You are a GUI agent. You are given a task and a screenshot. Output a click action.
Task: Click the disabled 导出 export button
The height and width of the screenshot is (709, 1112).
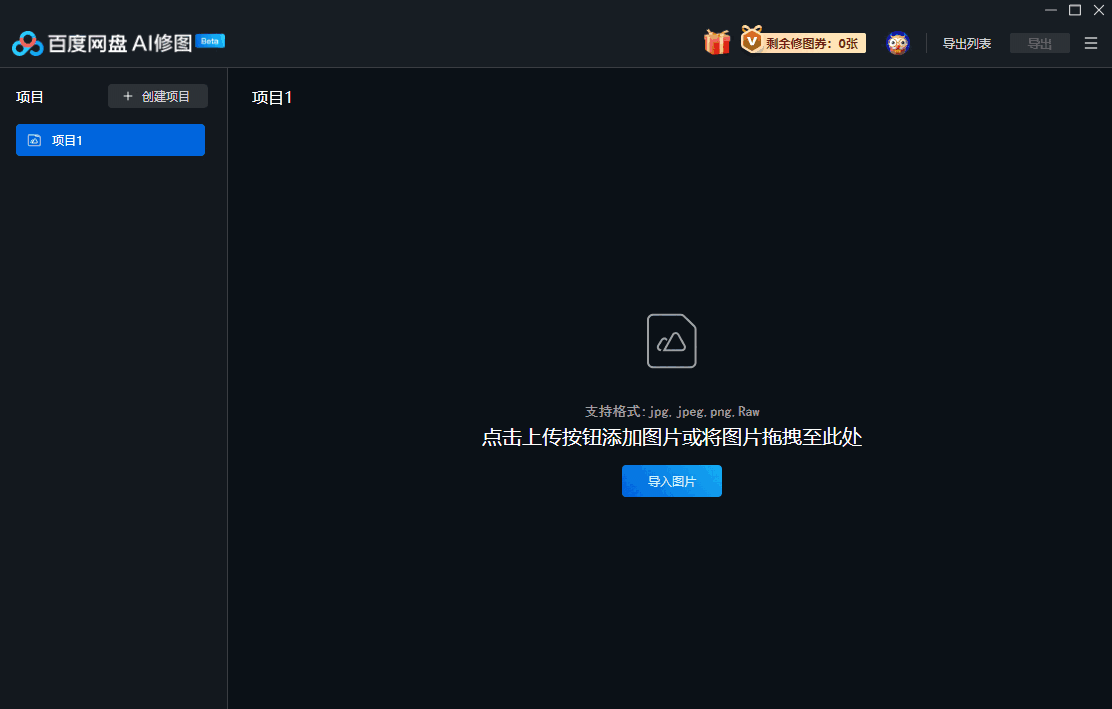pyautogui.click(x=1039, y=43)
